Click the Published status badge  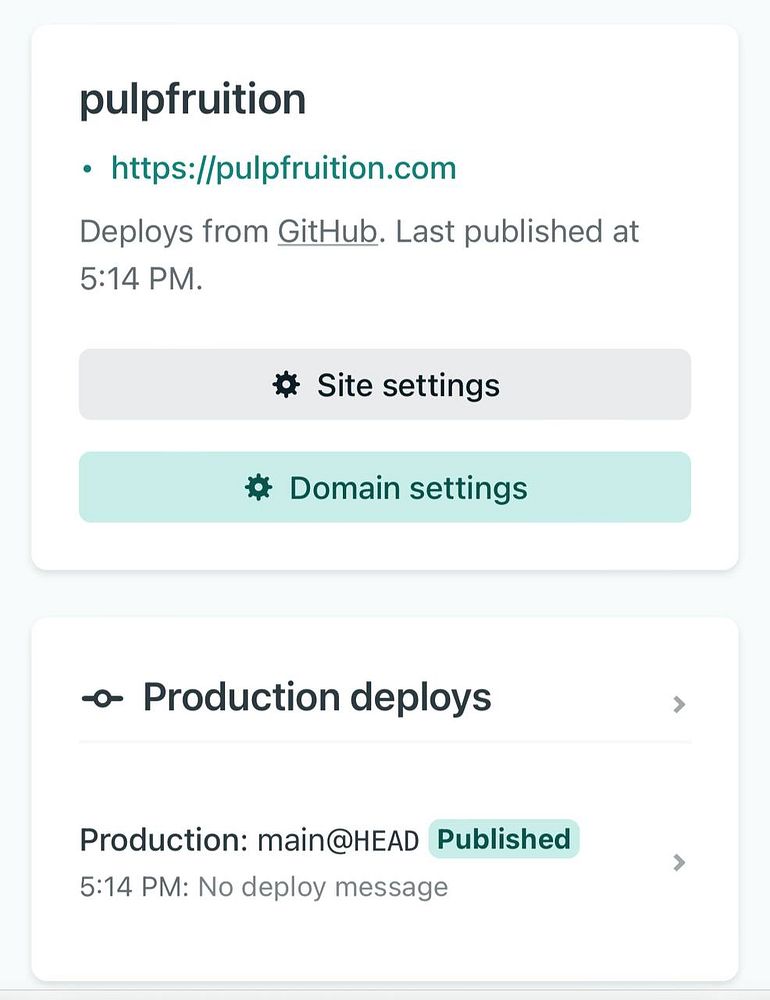pyautogui.click(x=503, y=839)
